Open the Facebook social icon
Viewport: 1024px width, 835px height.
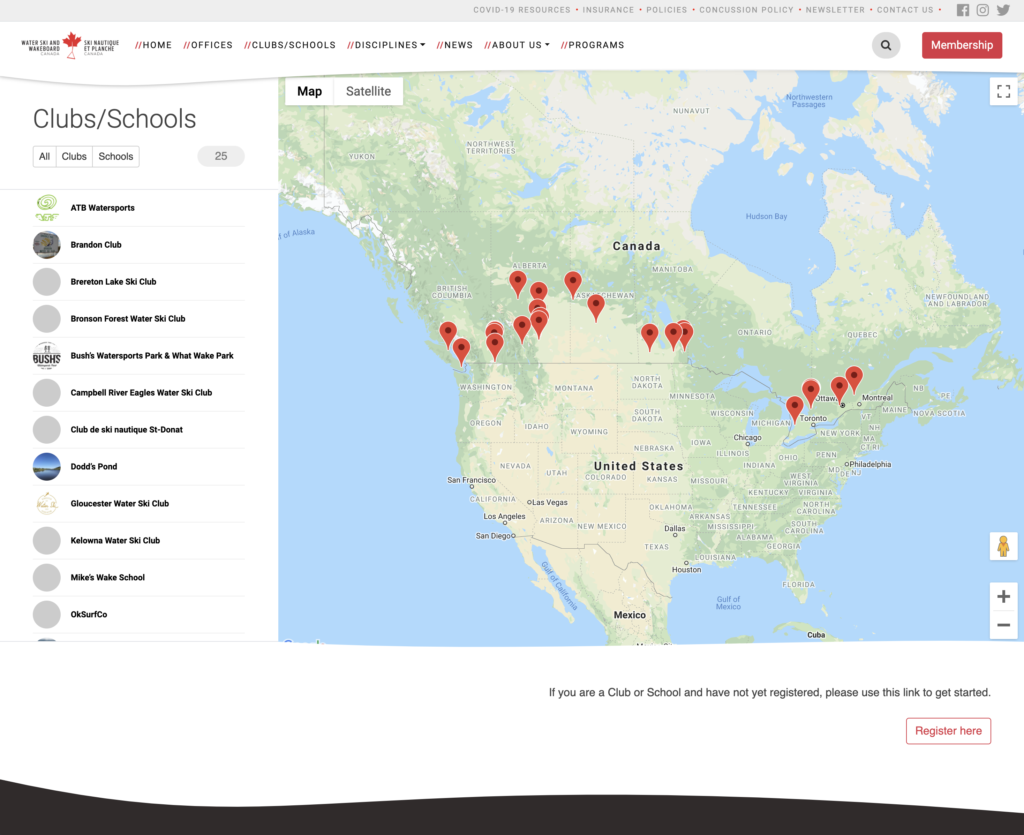pyautogui.click(x=963, y=10)
